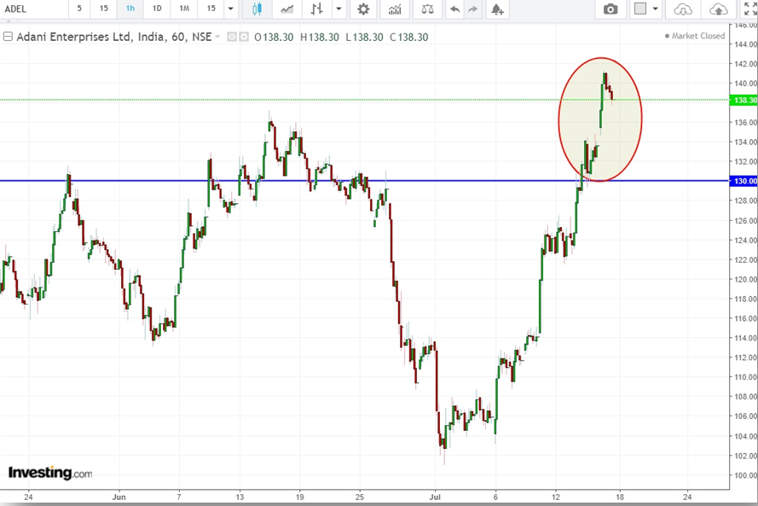Select the 15 interval beside the dropdown arrow
This screenshot has width=758, height=506.
211,9
